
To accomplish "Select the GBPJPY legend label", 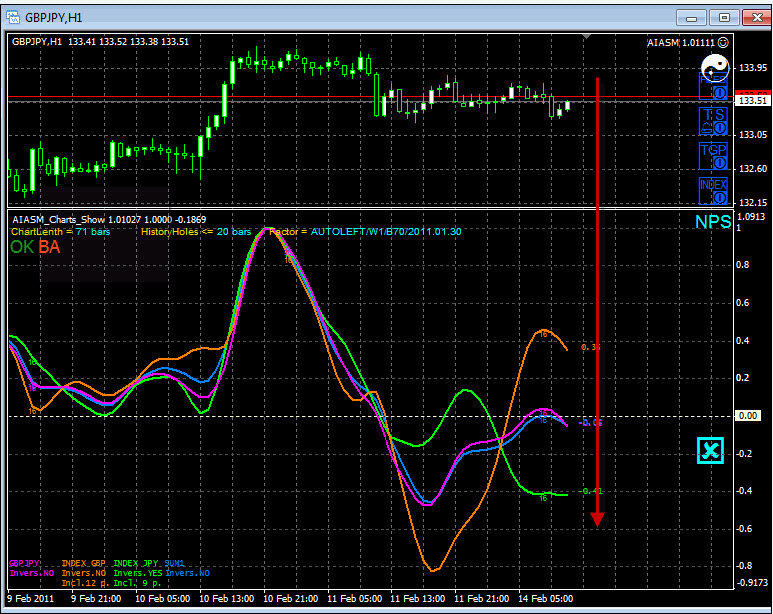I will (x=25, y=563).
